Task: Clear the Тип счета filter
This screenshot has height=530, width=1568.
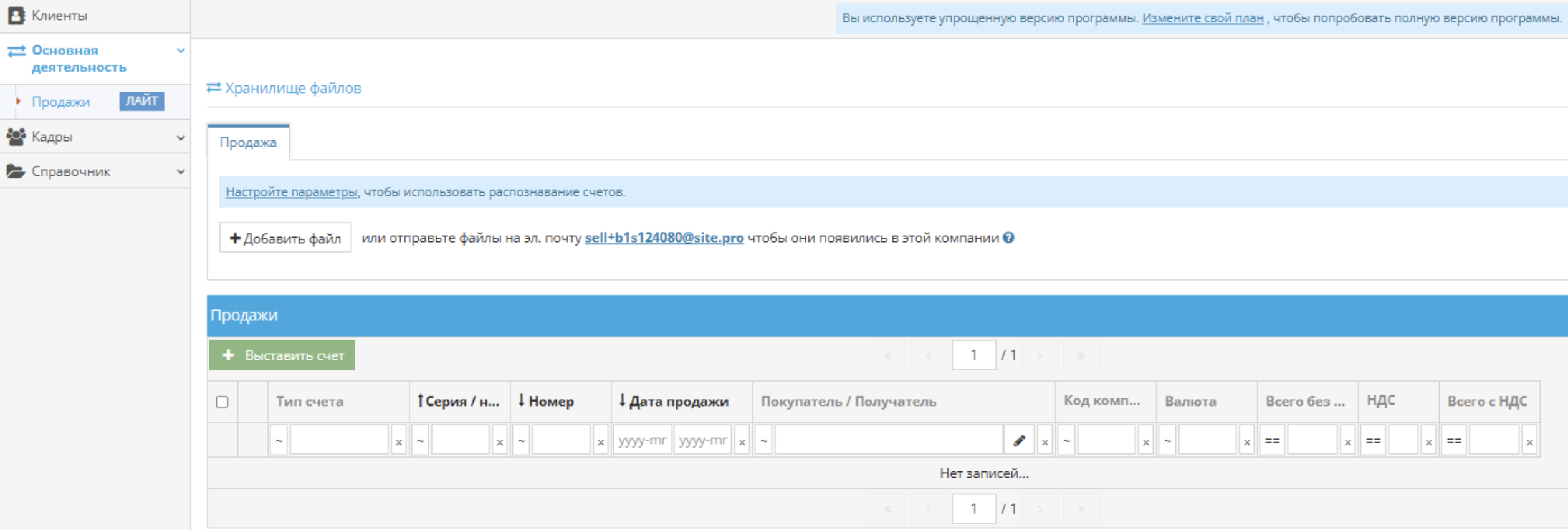Action: coord(399,441)
